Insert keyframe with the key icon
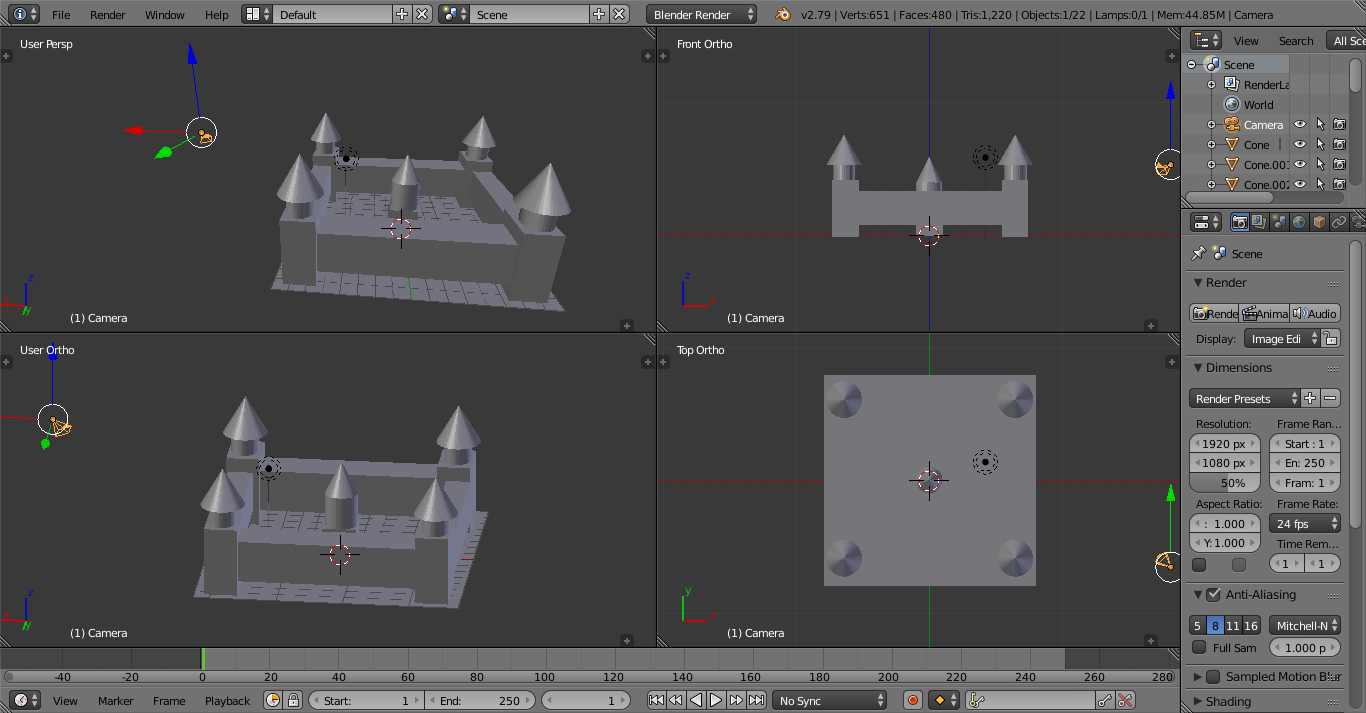 pyautogui.click(x=1105, y=700)
